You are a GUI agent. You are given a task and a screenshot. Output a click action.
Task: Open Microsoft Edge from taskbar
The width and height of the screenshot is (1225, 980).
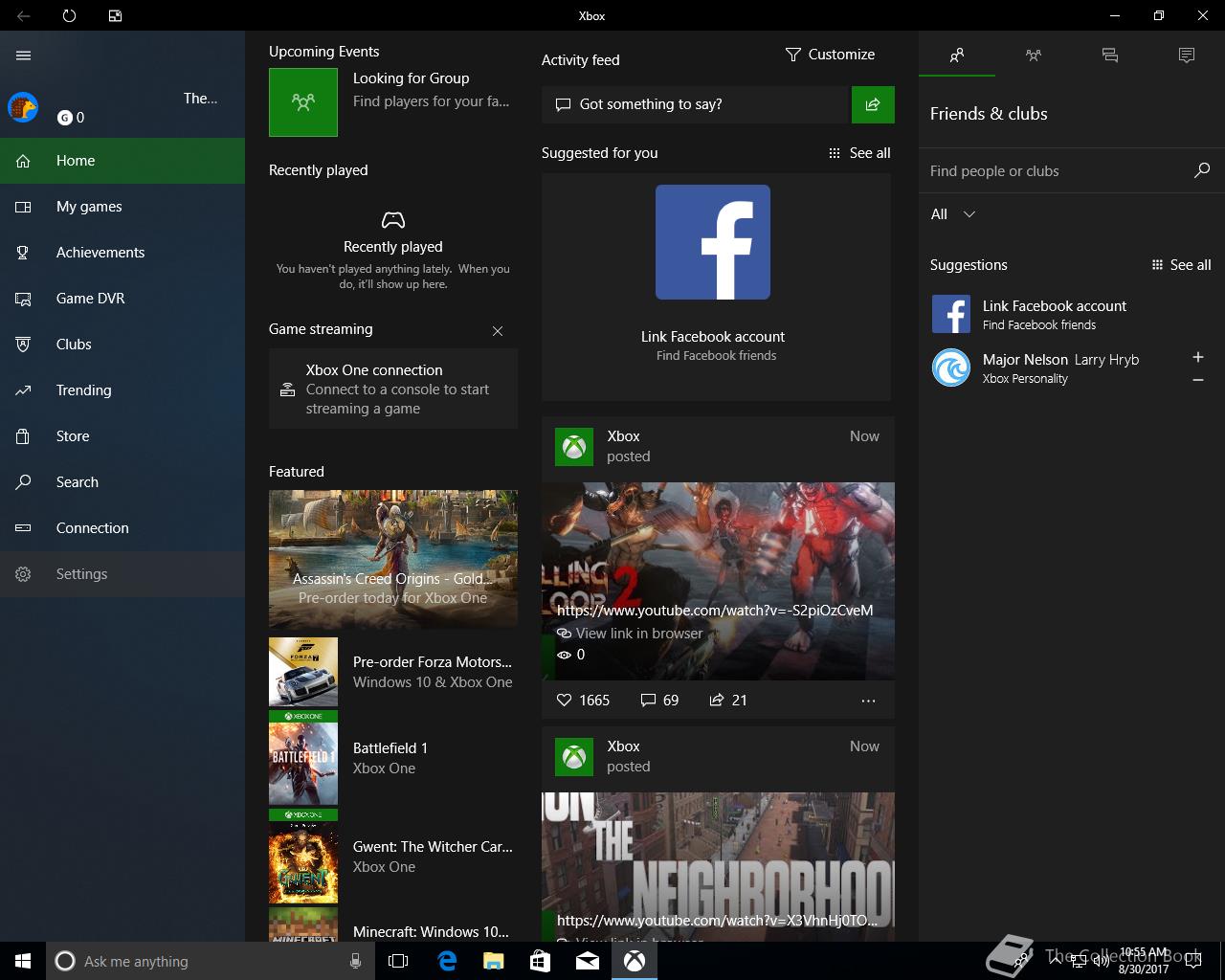[x=446, y=961]
